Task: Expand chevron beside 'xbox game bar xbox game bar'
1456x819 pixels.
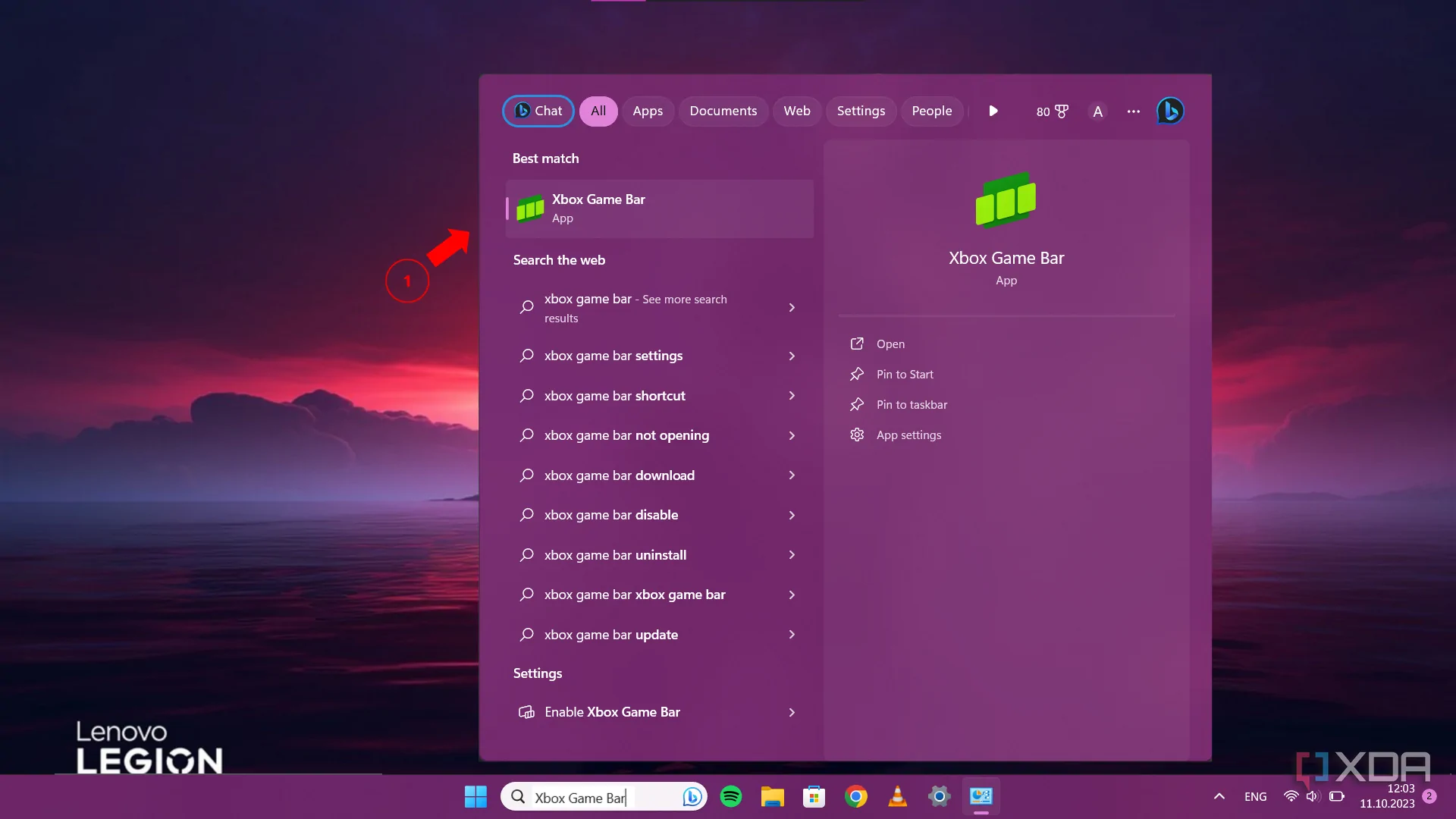Action: [792, 595]
